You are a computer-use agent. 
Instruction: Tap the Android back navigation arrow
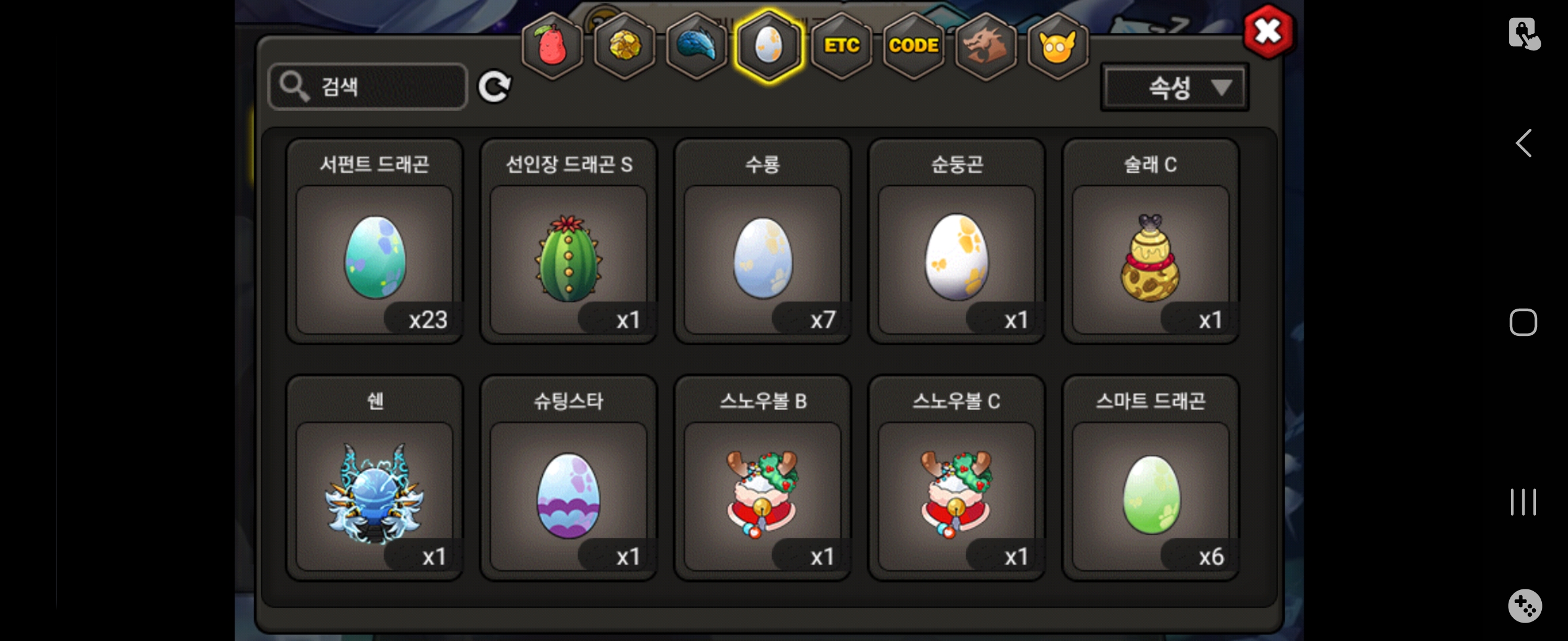tap(1523, 144)
